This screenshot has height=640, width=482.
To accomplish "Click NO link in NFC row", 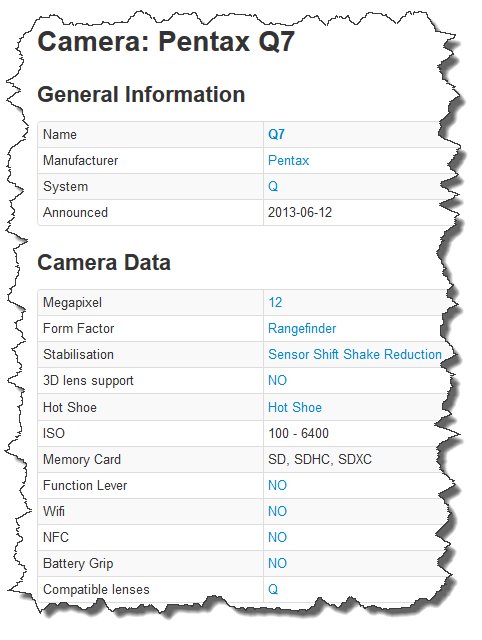I will point(278,538).
